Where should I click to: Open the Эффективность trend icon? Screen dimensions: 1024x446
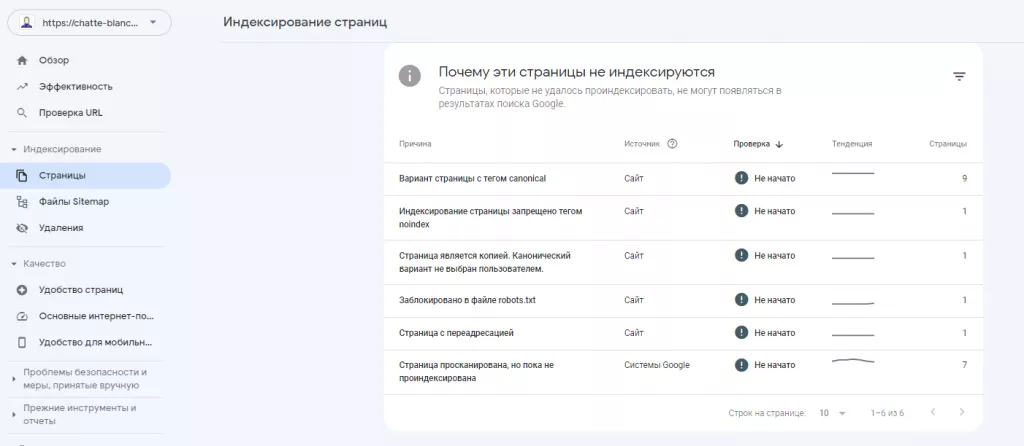pyautogui.click(x=22, y=86)
